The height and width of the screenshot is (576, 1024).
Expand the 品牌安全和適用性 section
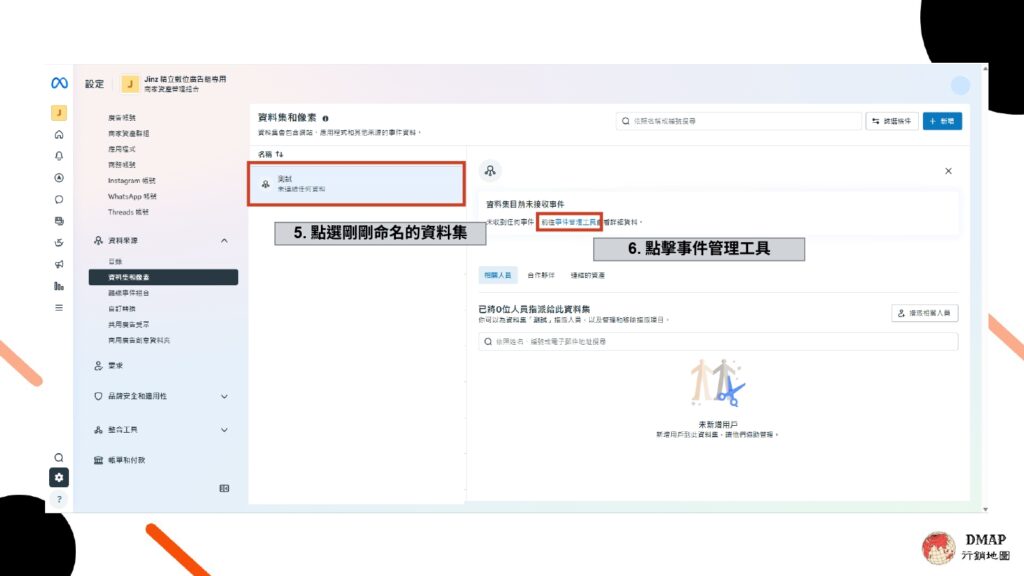click(x=224, y=396)
